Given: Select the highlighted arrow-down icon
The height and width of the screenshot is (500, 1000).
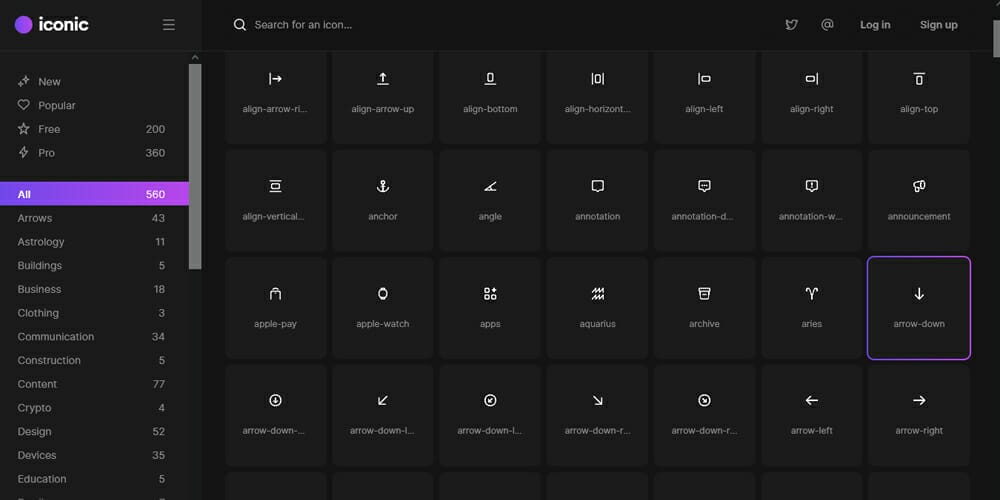Looking at the screenshot, I should point(919,308).
